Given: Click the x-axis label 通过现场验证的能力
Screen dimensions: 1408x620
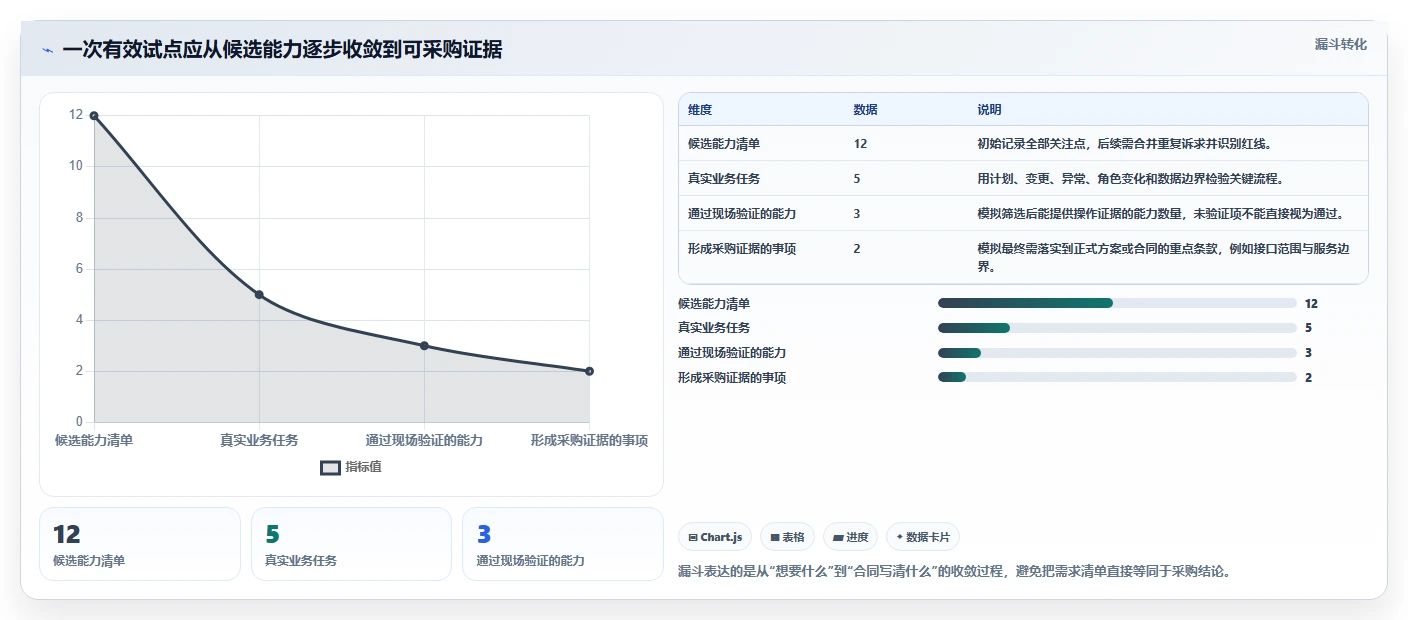Looking at the screenshot, I should (x=424, y=441).
